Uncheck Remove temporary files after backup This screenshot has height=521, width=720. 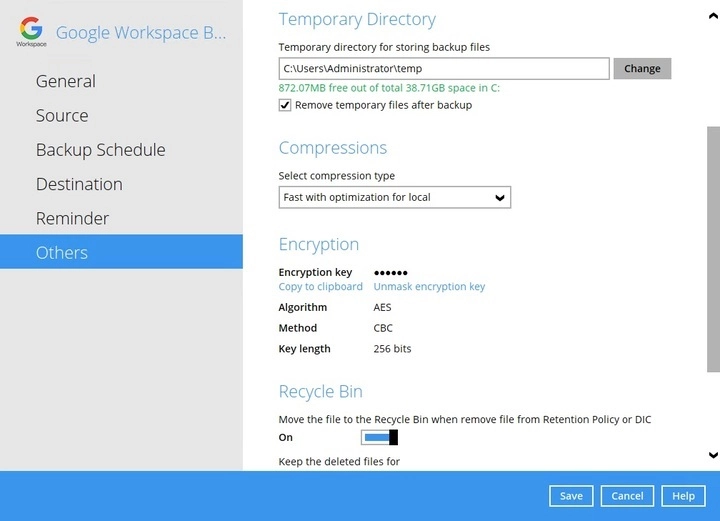click(x=285, y=105)
